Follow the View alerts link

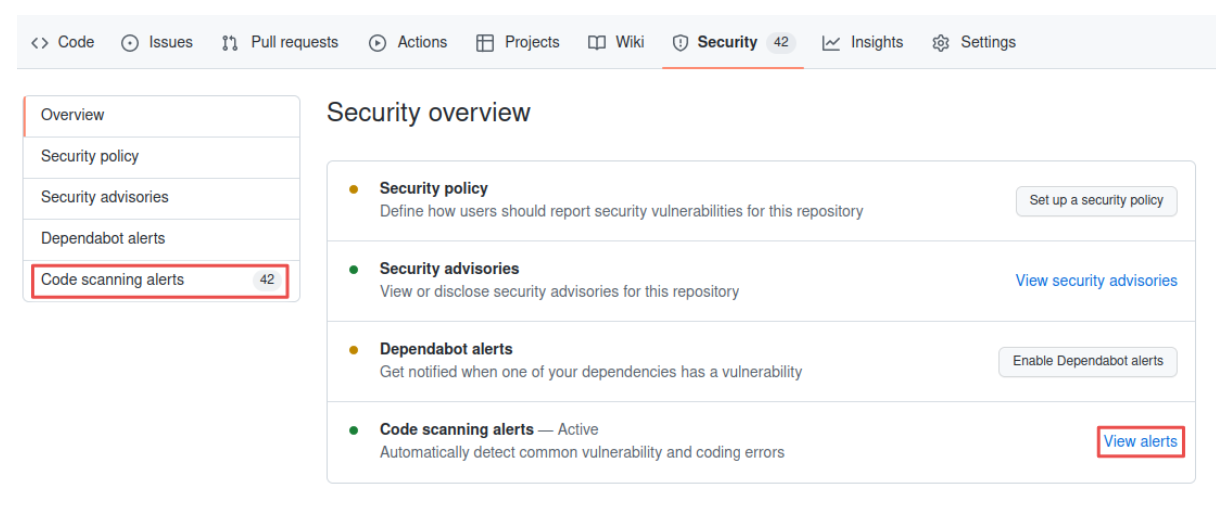click(1140, 441)
